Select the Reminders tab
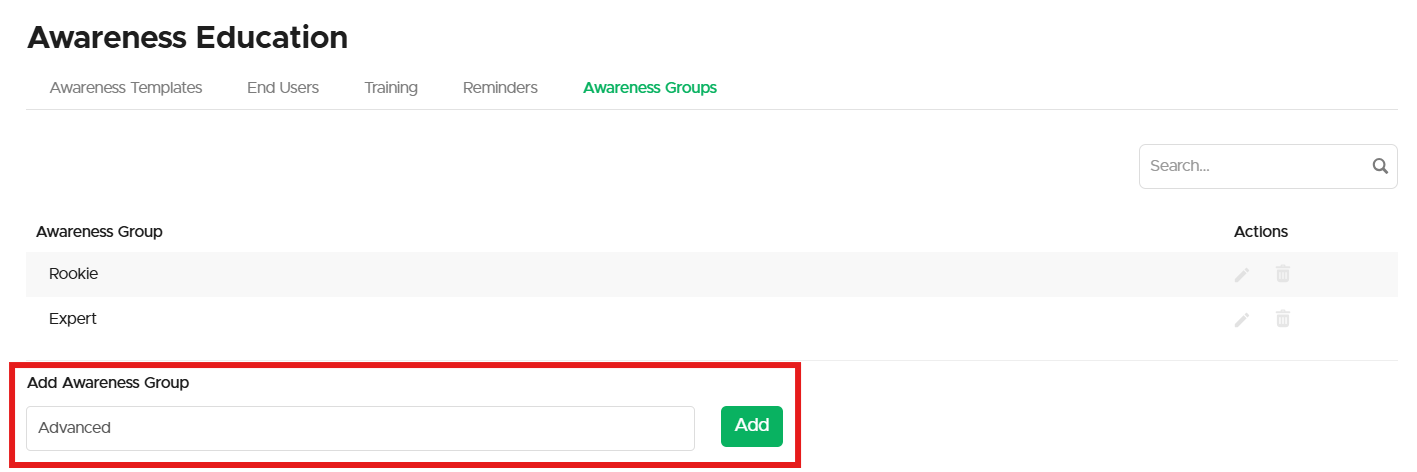 pyautogui.click(x=500, y=88)
